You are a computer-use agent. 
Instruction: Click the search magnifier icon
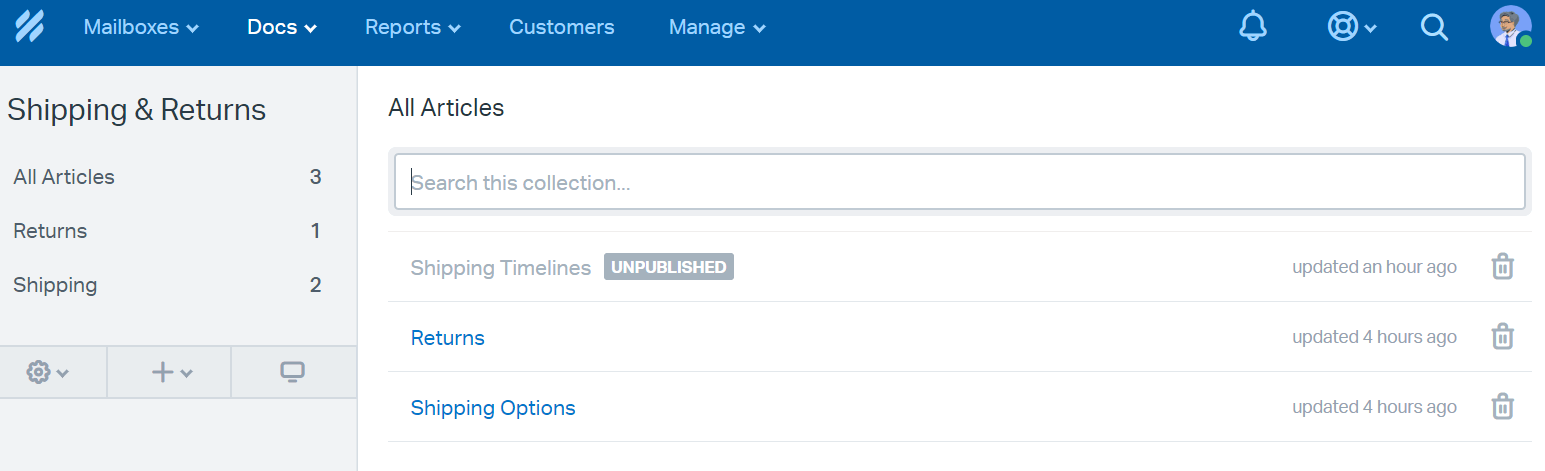1434,28
